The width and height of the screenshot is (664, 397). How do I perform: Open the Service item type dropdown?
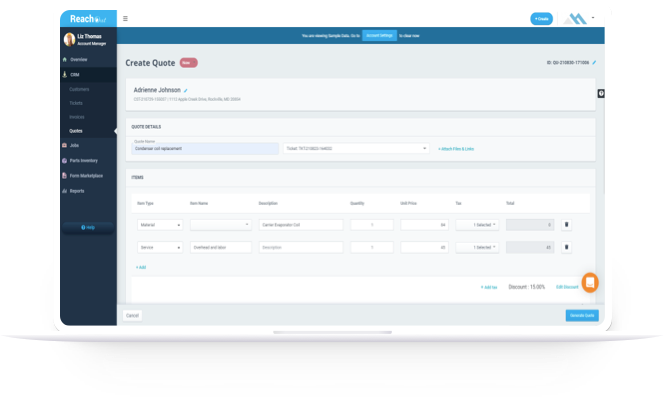tap(160, 247)
